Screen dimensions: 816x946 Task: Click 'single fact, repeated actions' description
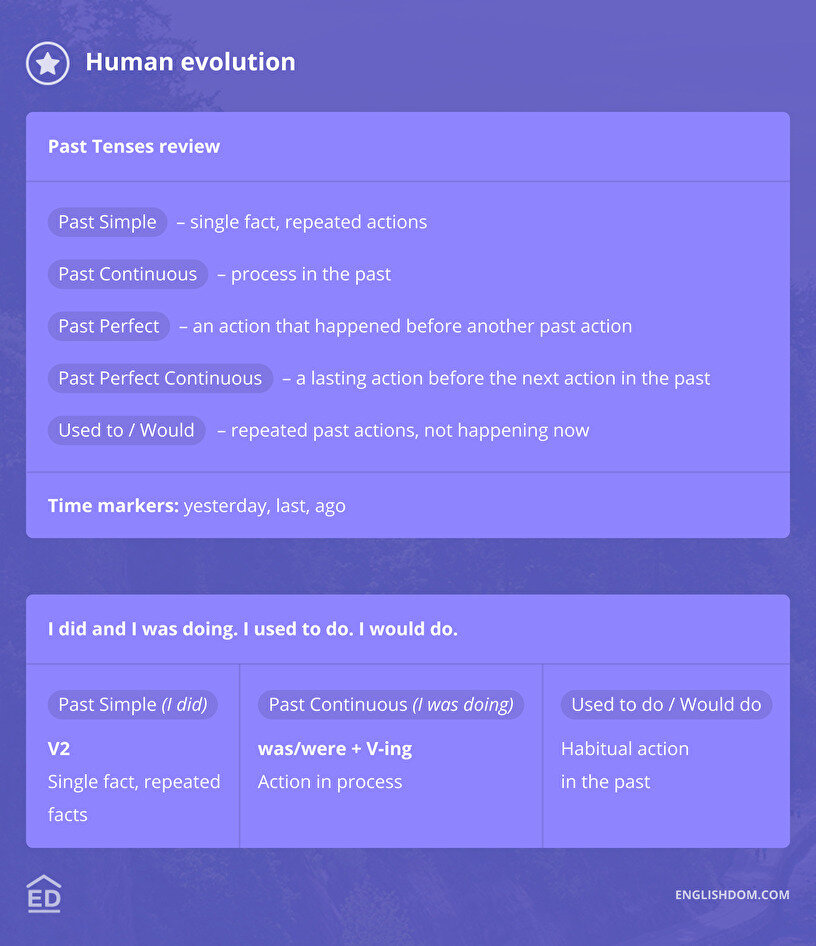coord(308,222)
